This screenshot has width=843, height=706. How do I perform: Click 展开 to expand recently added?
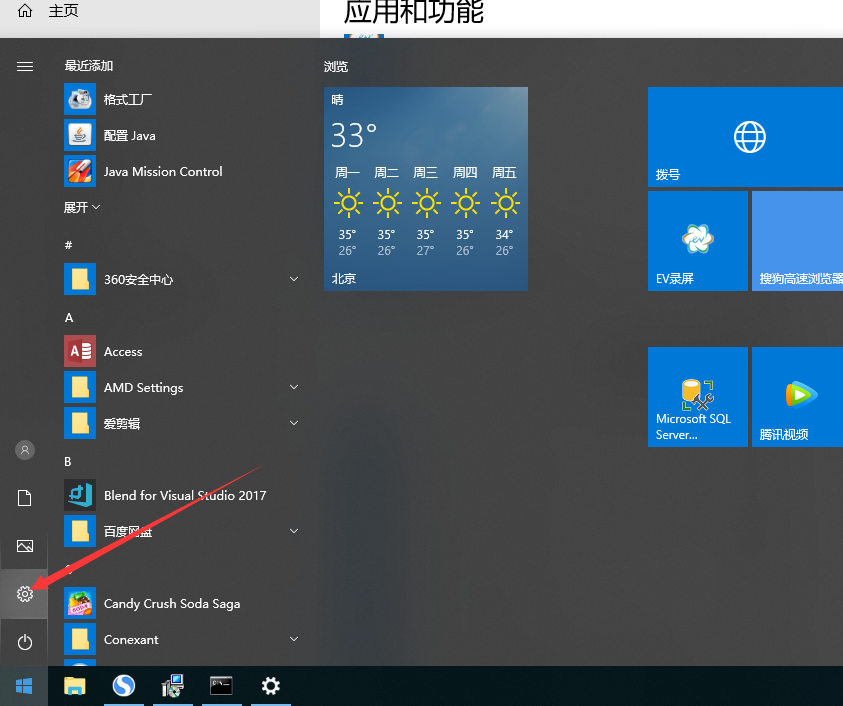pos(82,207)
